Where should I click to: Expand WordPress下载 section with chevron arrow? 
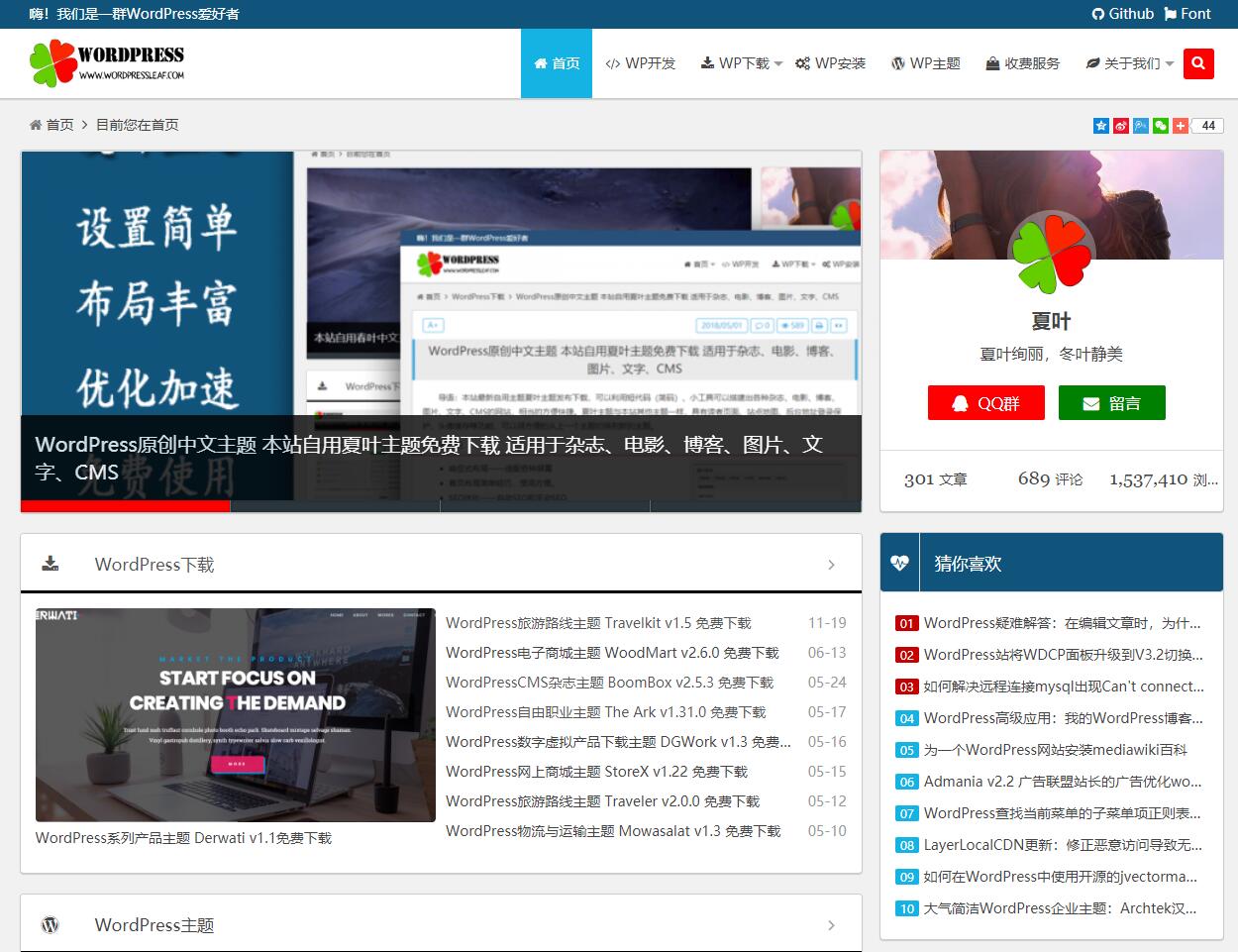coord(831,565)
